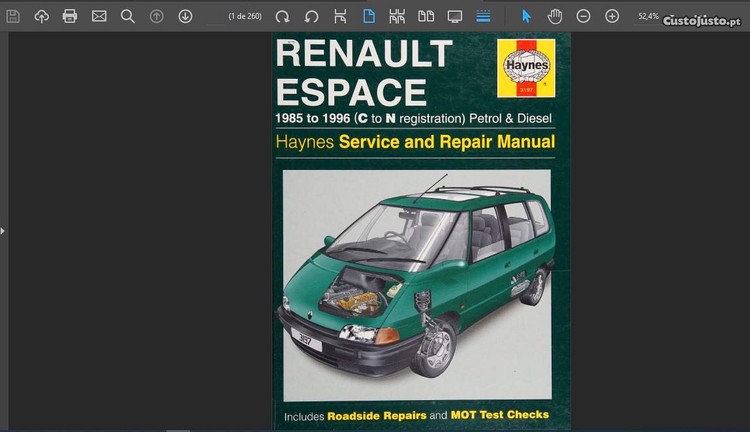Click the Save file icon
The width and height of the screenshot is (750, 432).
(13, 16)
